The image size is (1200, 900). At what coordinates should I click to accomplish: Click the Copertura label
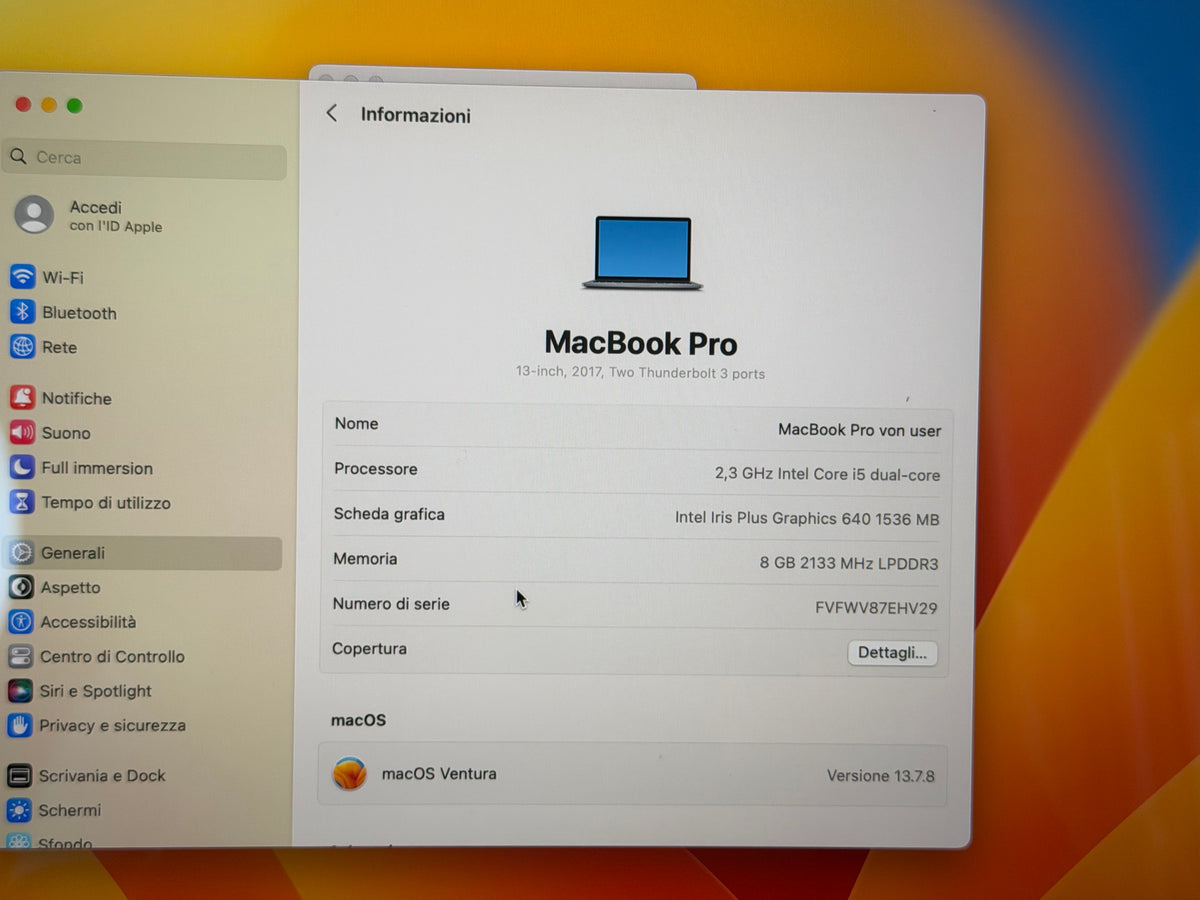369,649
